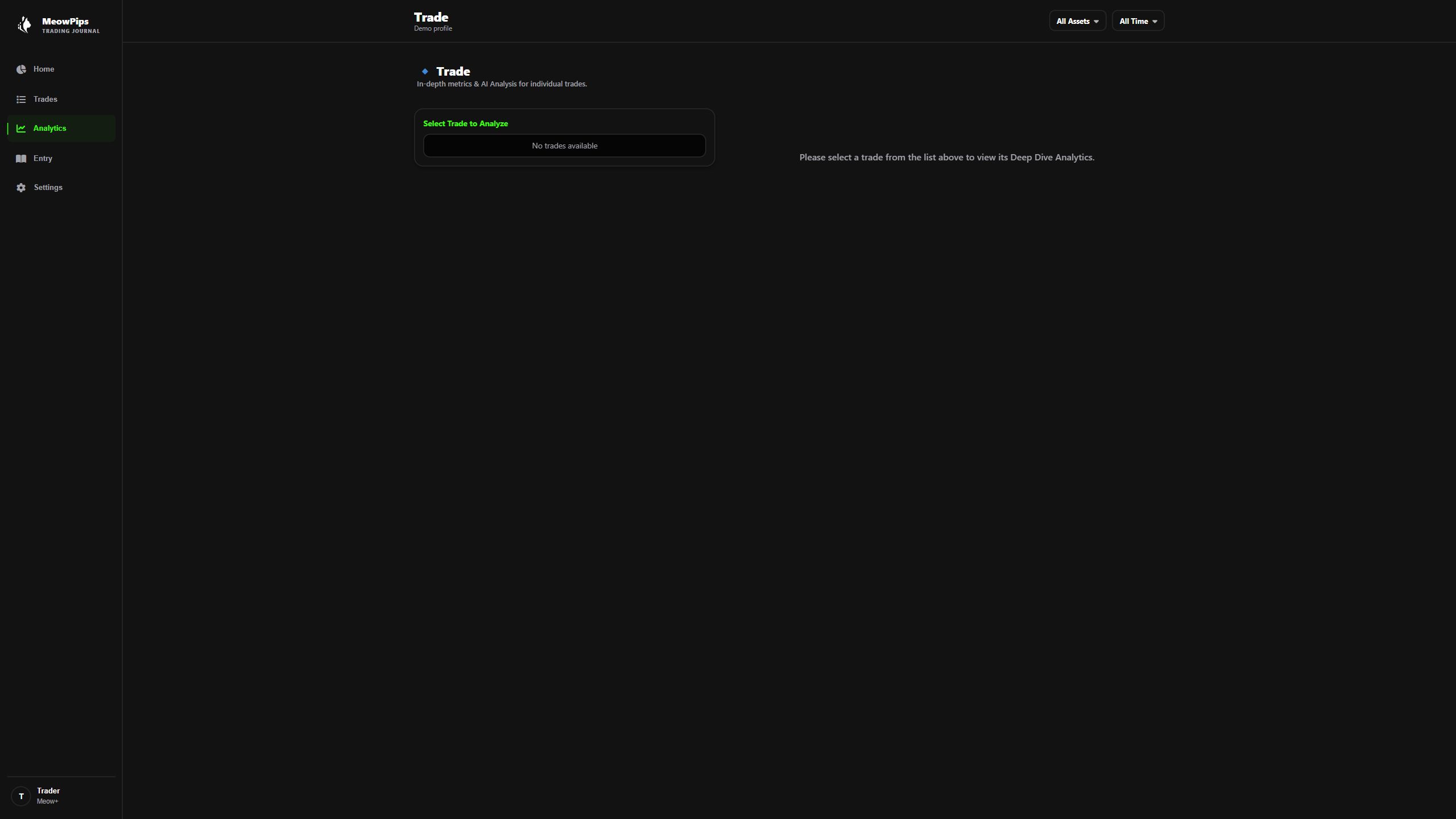The width and height of the screenshot is (1456, 819).
Task: Click the Home pie-chart icon
Action: tap(21, 69)
